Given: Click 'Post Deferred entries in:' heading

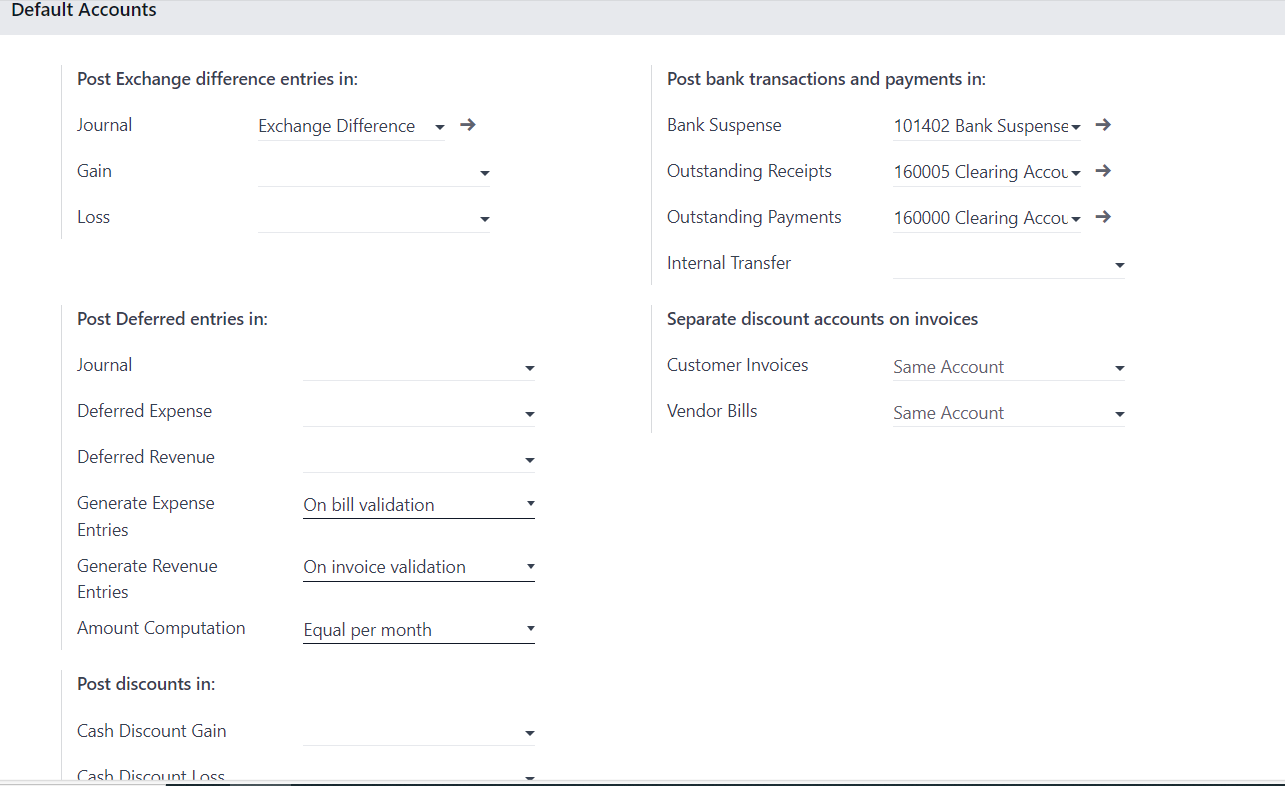Looking at the screenshot, I should point(172,319).
